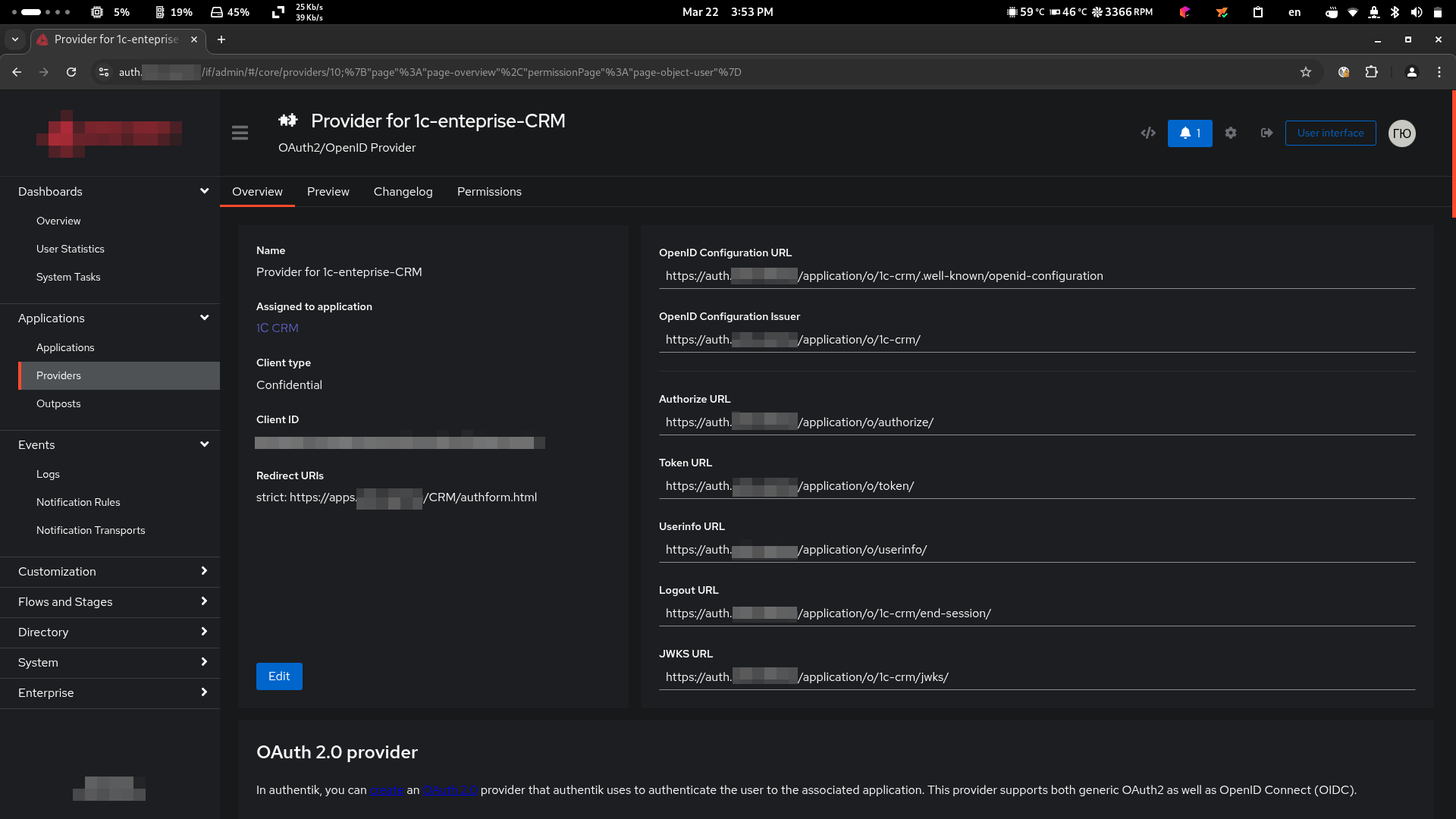Open the notifications bell button
This screenshot has width=1456, height=819.
[1189, 133]
